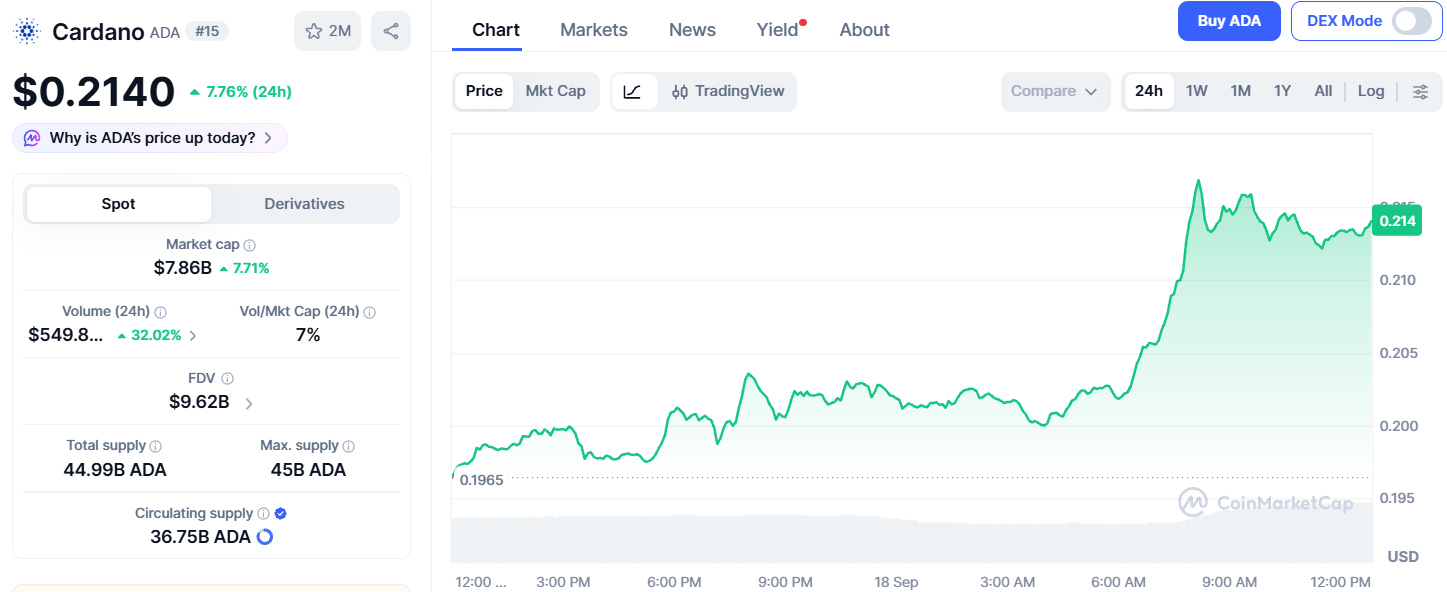The height and width of the screenshot is (592, 1447).
Task: Click the info icon beside Circulating supply
Action: [263, 513]
